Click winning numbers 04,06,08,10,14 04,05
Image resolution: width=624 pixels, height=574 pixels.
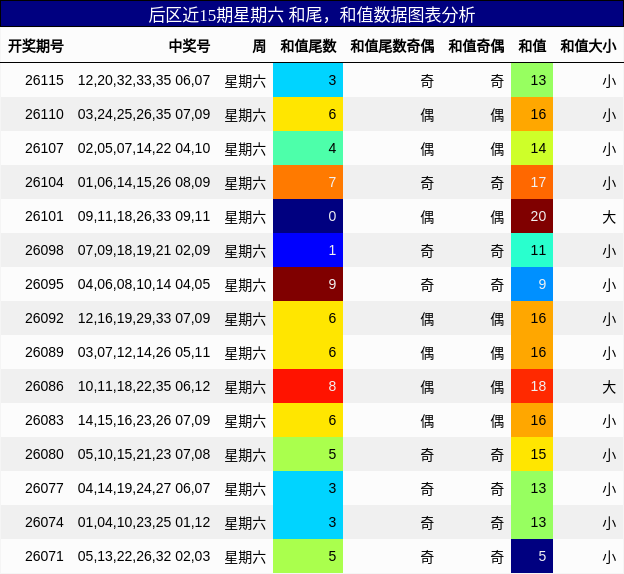(144, 284)
